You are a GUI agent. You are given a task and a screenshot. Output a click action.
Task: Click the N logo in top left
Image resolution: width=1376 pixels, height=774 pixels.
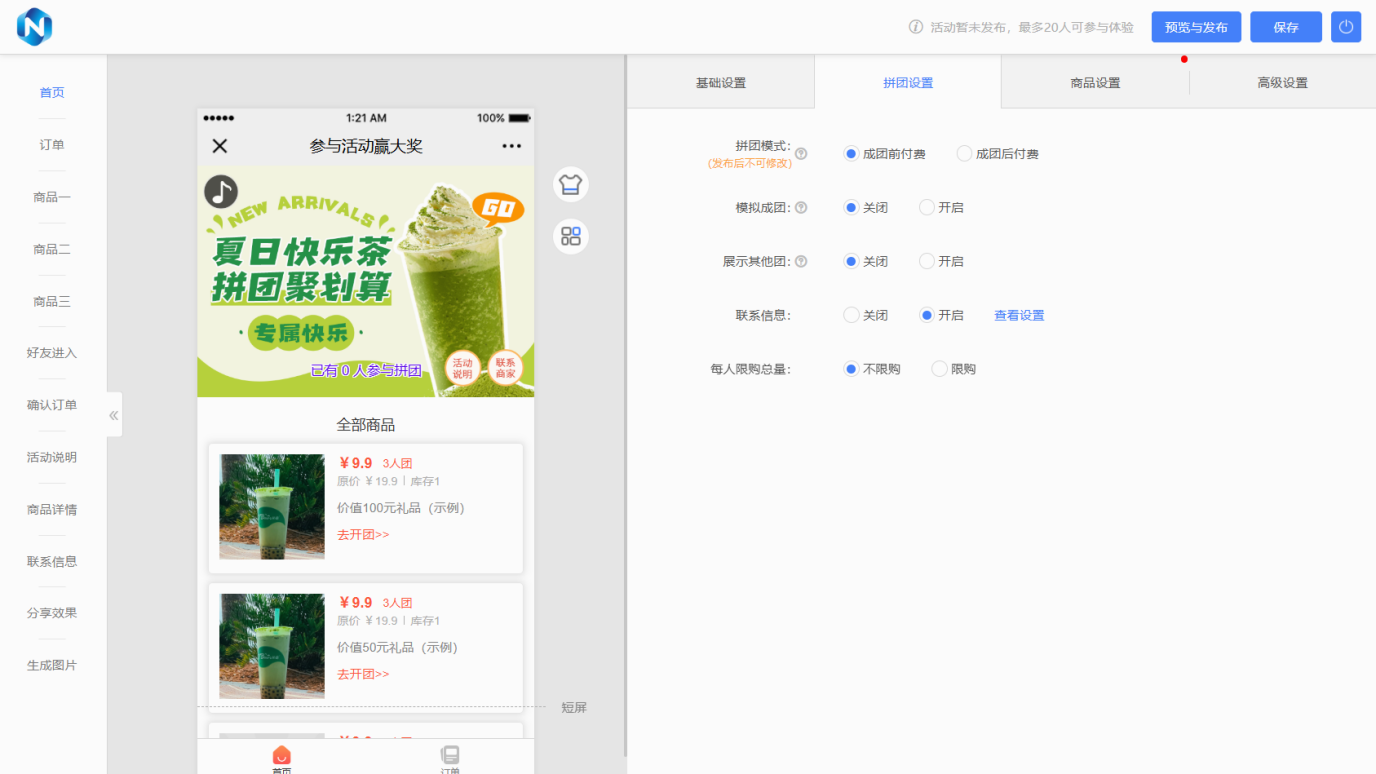34,27
